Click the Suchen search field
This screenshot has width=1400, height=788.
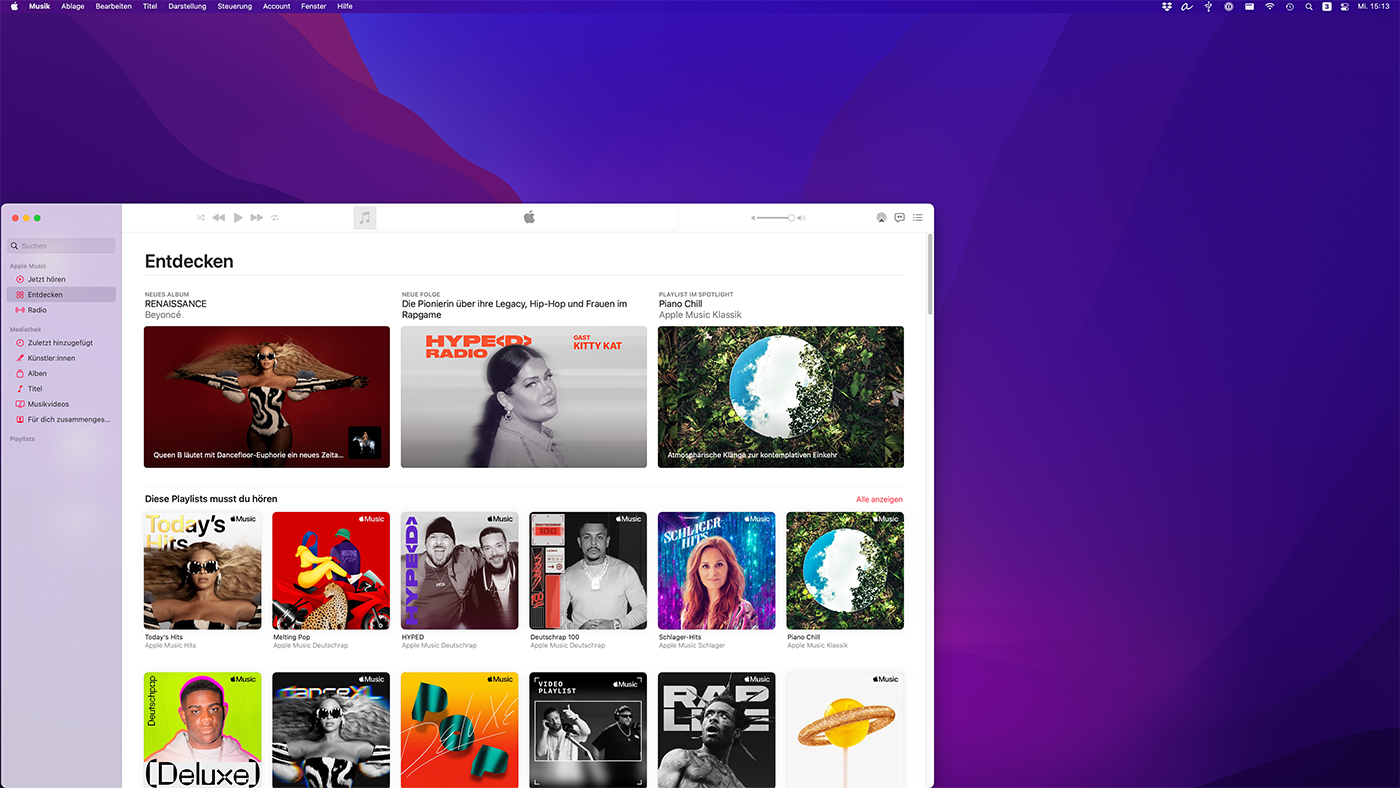click(x=62, y=246)
